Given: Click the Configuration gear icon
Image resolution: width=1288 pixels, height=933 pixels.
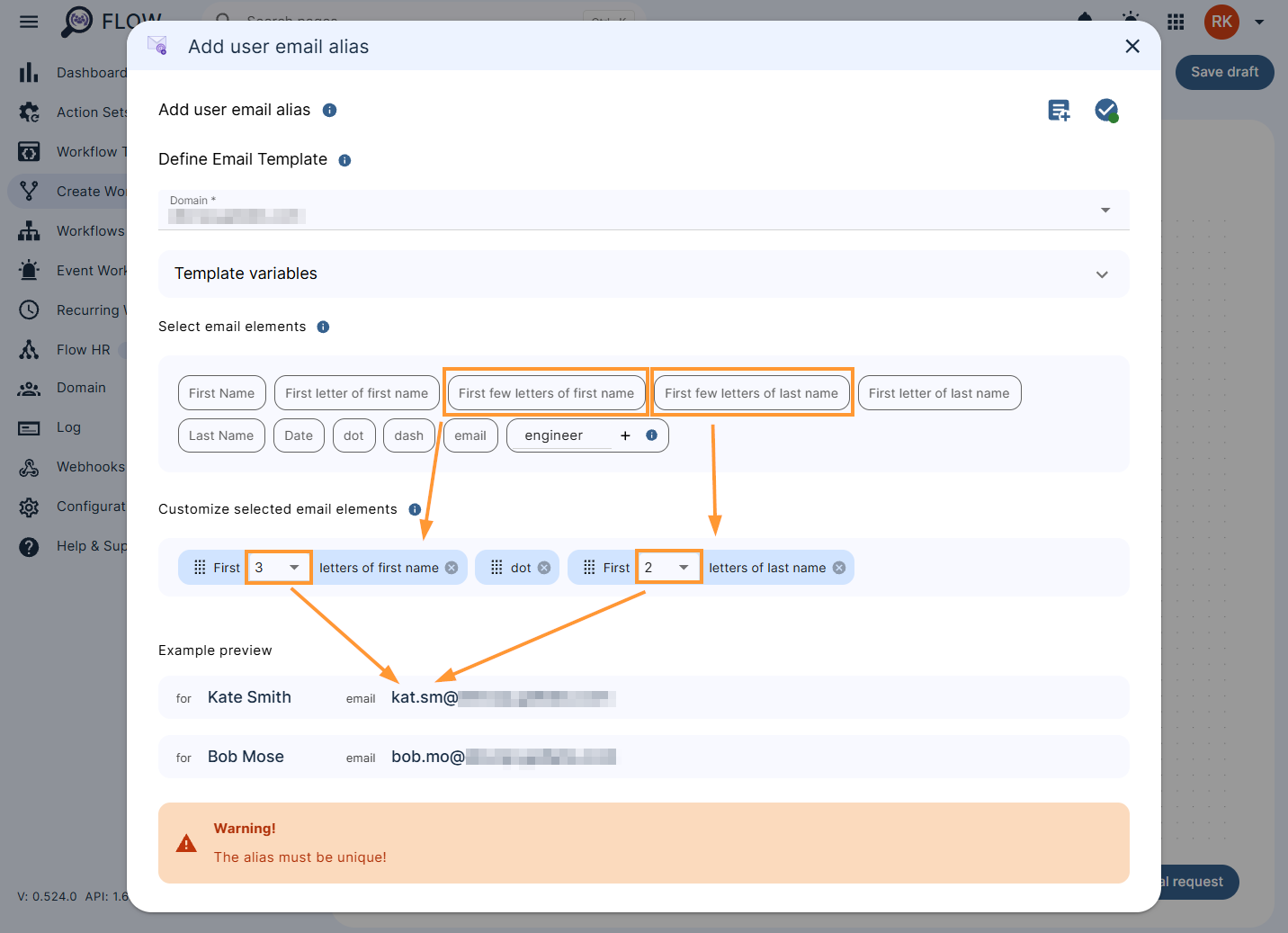Looking at the screenshot, I should [29, 507].
